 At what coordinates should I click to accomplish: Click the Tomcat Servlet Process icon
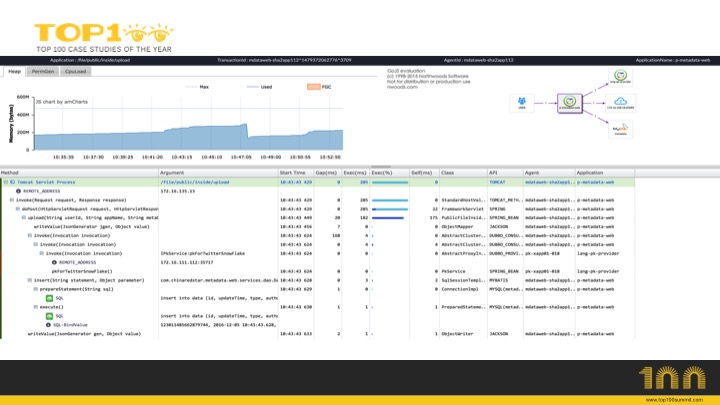(x=13, y=182)
